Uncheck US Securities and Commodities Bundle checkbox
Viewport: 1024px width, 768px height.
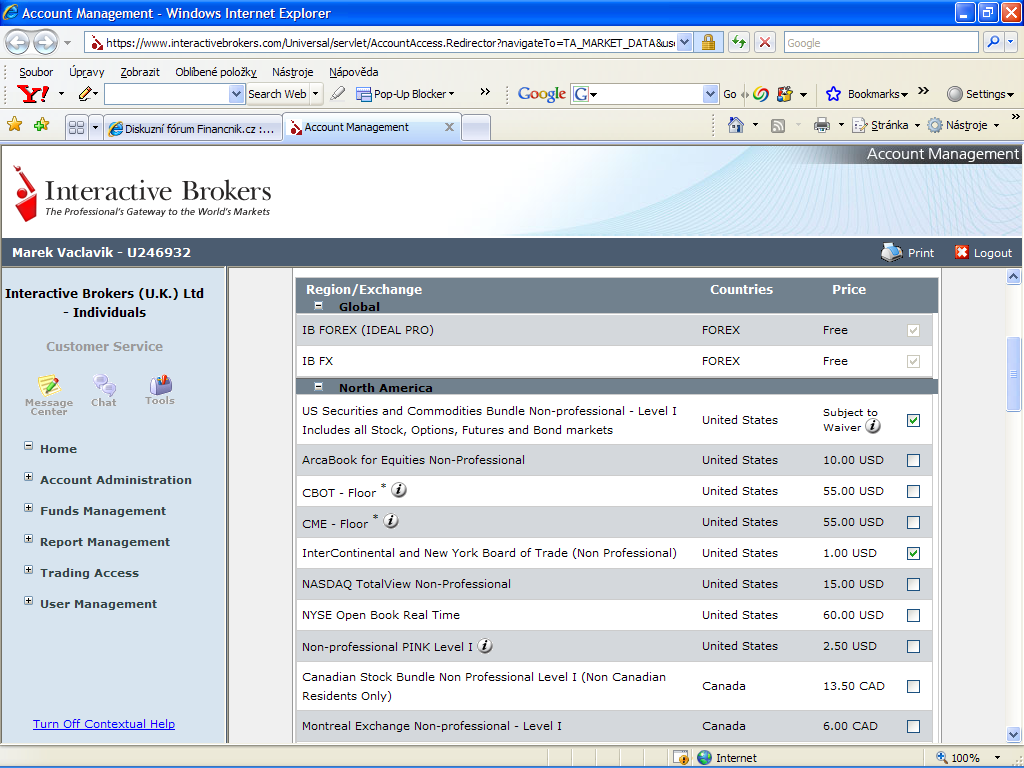[913, 420]
